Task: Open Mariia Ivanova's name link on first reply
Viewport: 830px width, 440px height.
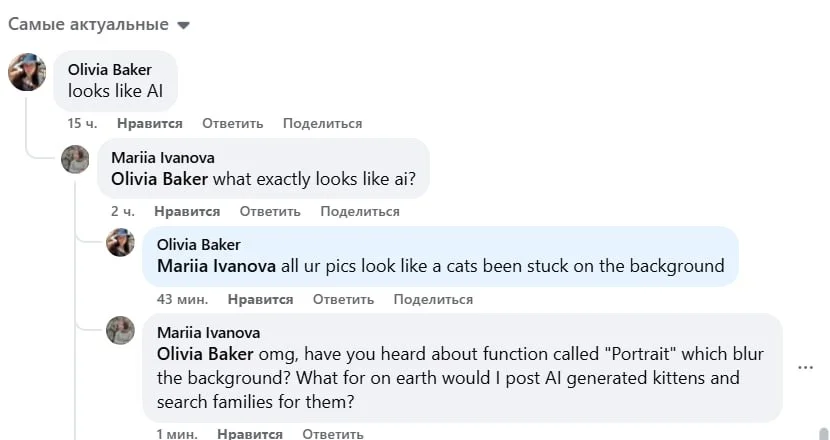Action: [x=162, y=157]
